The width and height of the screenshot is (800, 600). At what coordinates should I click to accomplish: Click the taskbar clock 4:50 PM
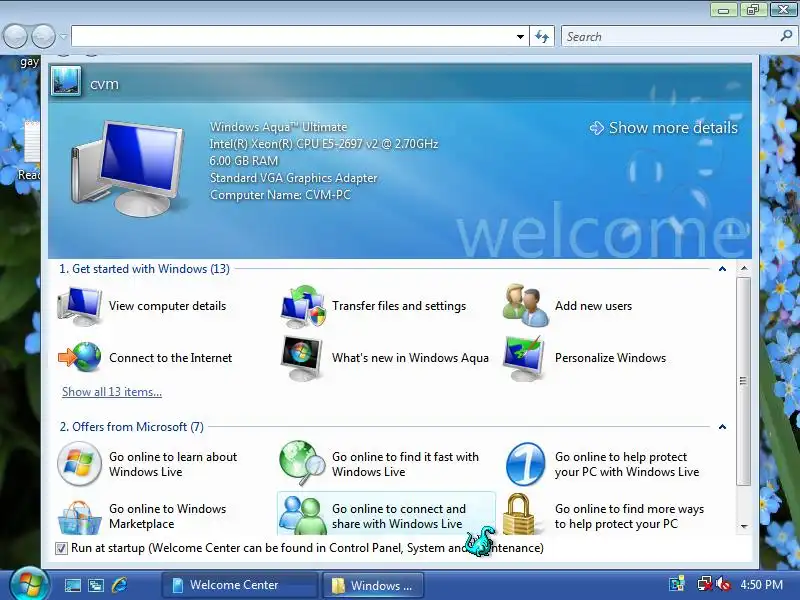761,585
